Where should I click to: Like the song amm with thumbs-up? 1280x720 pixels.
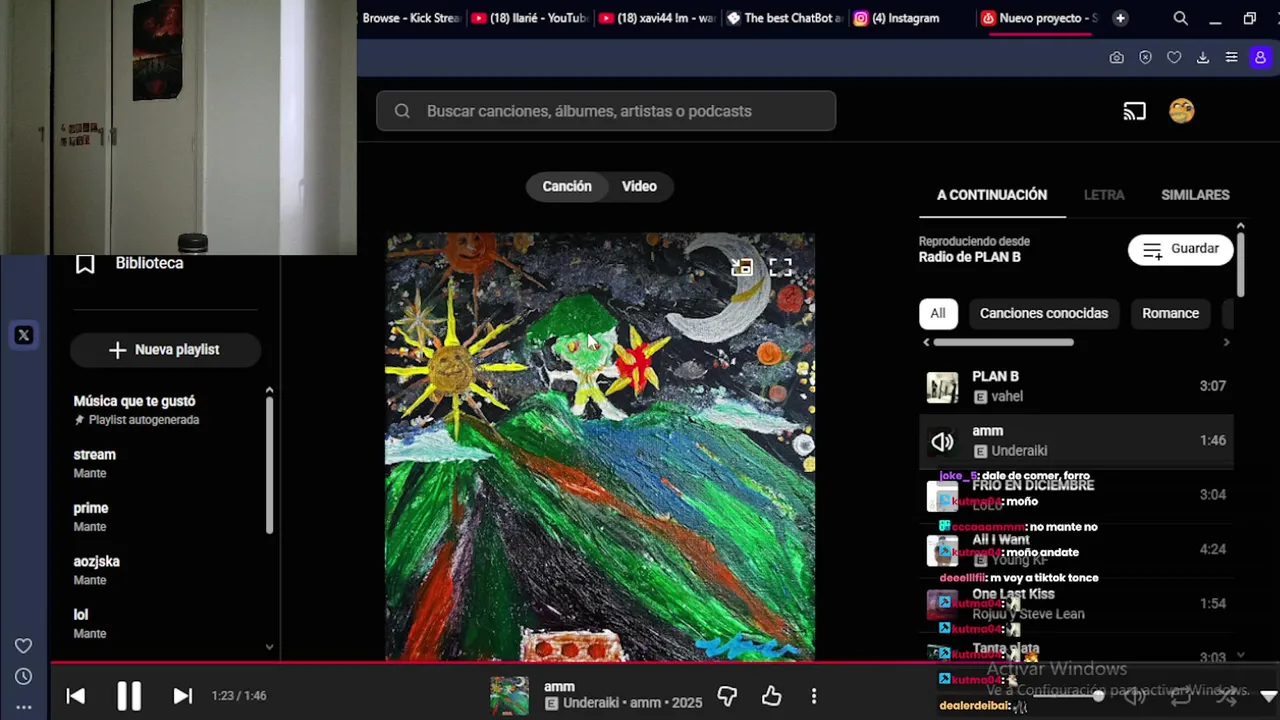[771, 696]
